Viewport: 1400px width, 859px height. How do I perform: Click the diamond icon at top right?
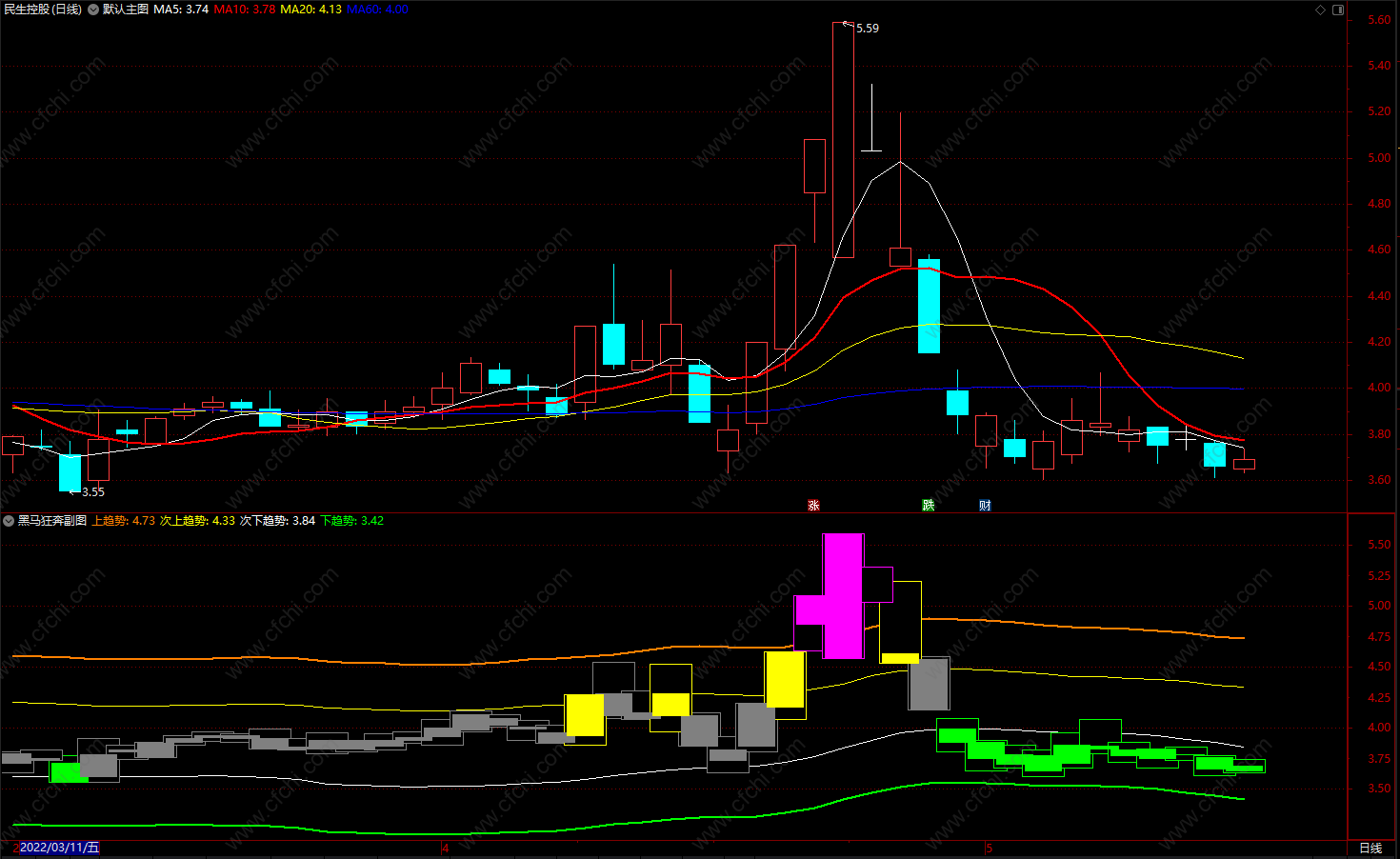pyautogui.click(x=1320, y=10)
